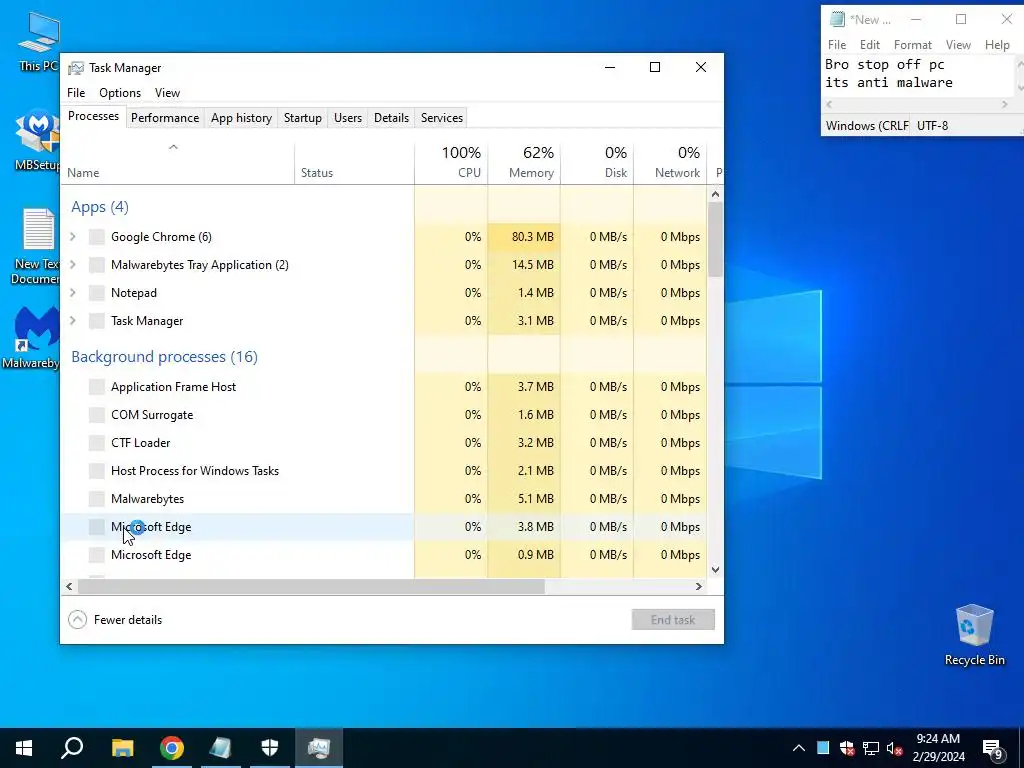Switch to the Services tab
This screenshot has height=768, width=1024.
[441, 118]
